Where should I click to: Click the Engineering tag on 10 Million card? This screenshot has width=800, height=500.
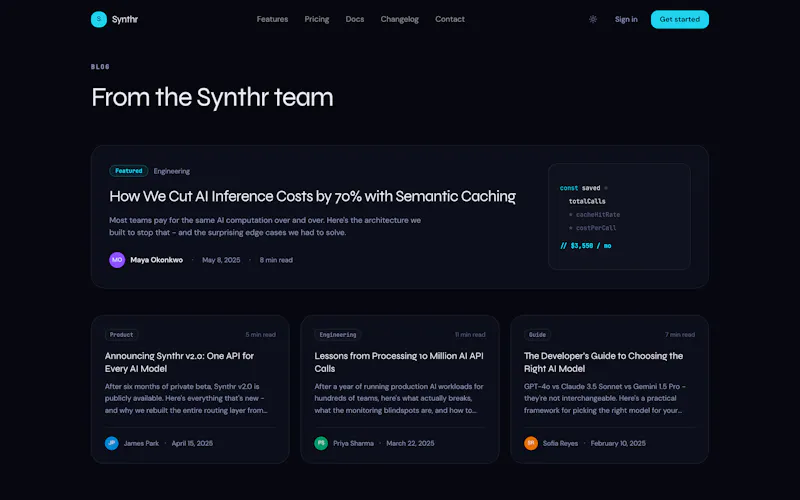[338, 335]
